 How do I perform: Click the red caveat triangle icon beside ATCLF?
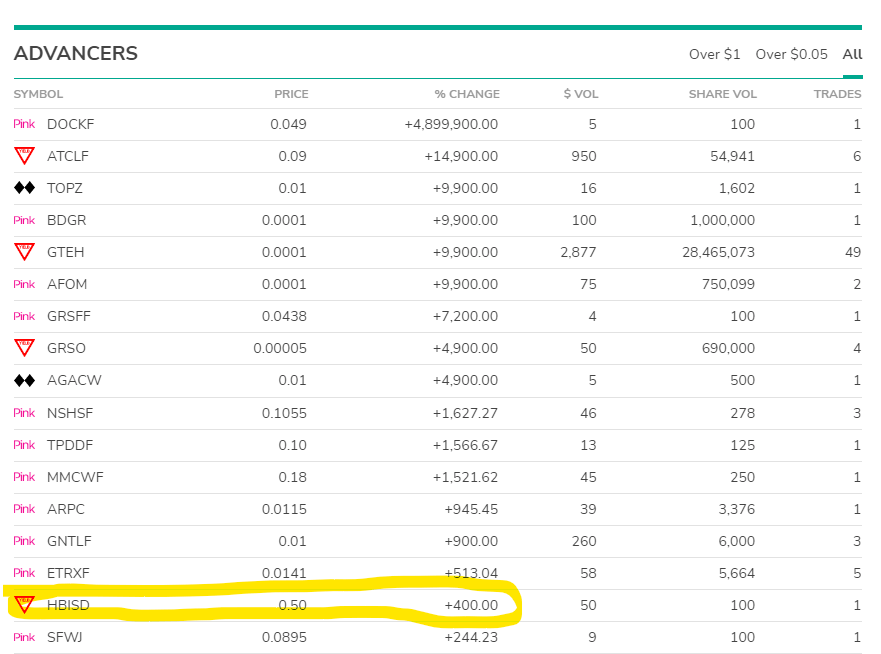24,156
